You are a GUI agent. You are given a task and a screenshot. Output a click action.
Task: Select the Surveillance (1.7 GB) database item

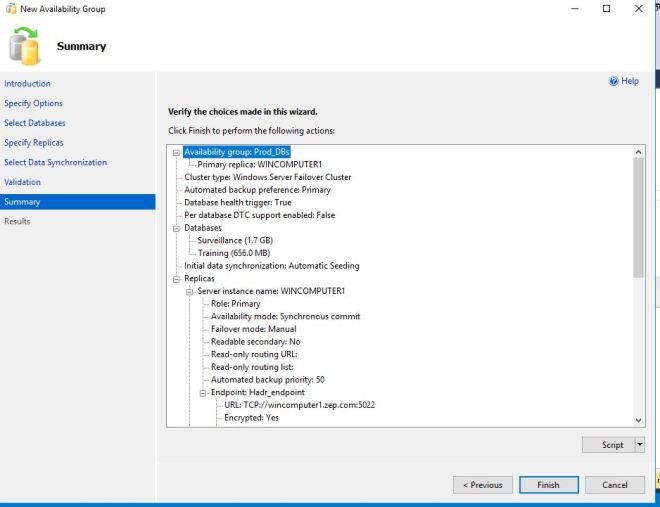click(x=233, y=241)
